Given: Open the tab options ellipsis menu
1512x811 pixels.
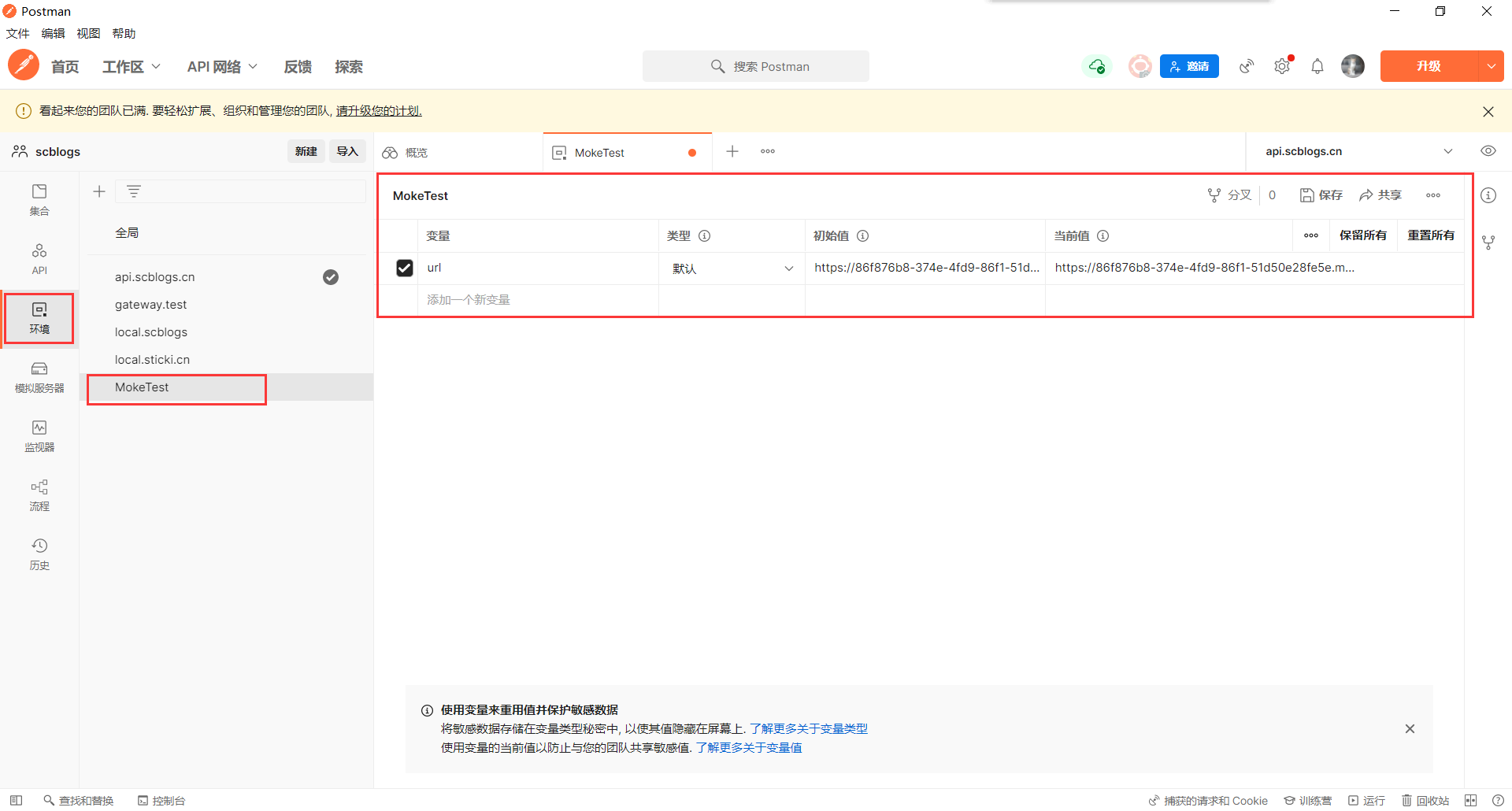Looking at the screenshot, I should point(768,151).
